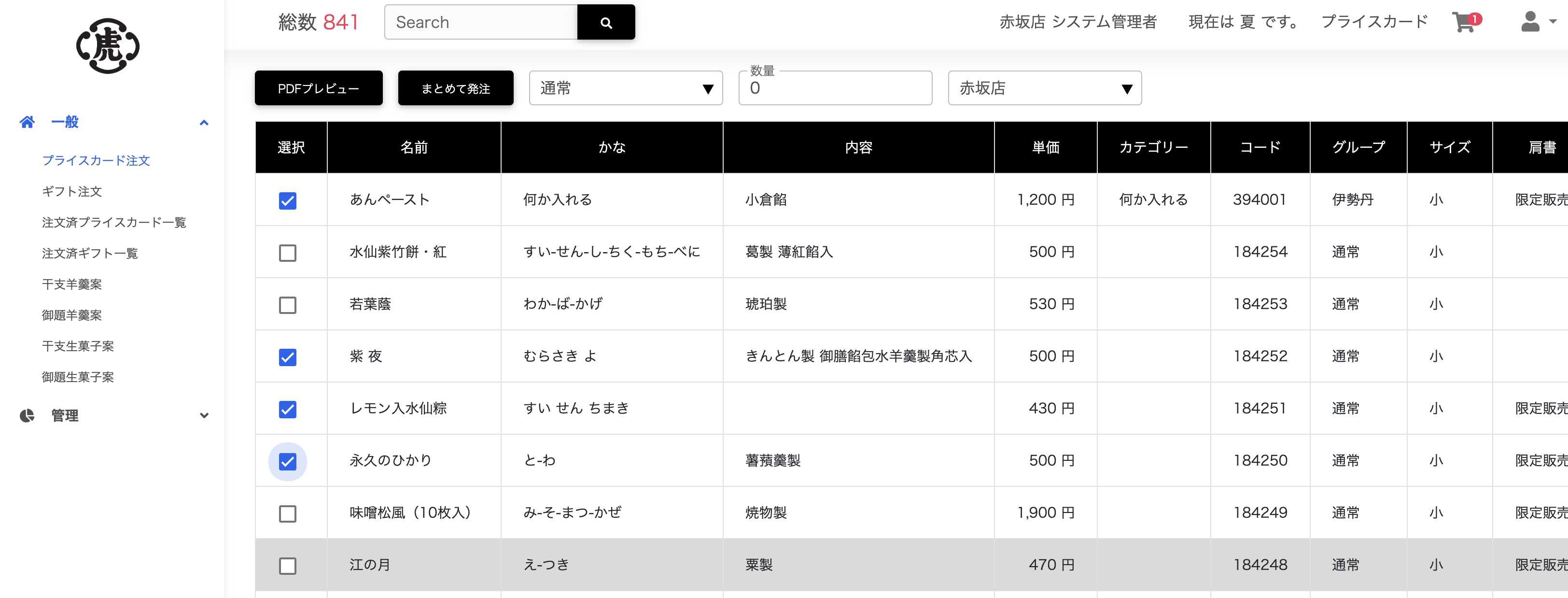Check the 江の月 row checkbox

287,566
